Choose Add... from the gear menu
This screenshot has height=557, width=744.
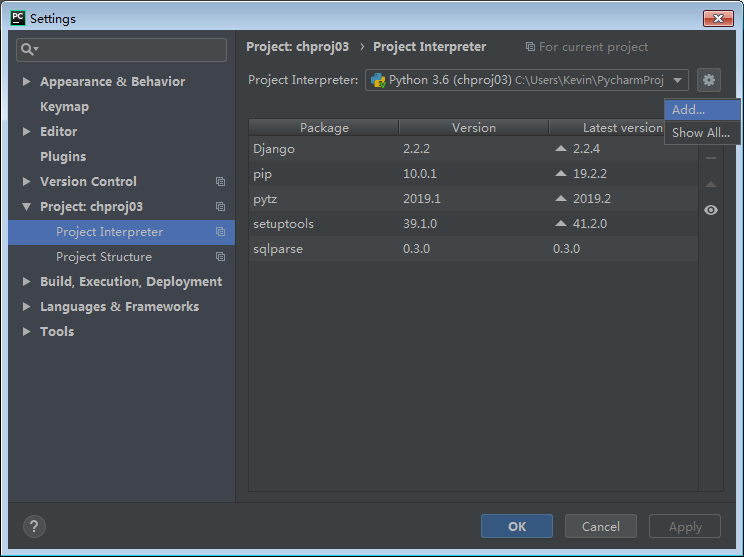pyautogui.click(x=689, y=110)
